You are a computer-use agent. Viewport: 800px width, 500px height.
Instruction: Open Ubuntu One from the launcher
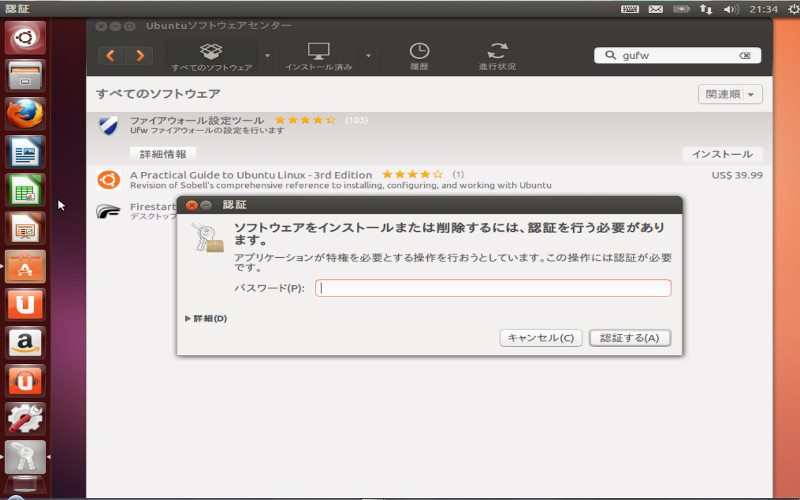25,305
